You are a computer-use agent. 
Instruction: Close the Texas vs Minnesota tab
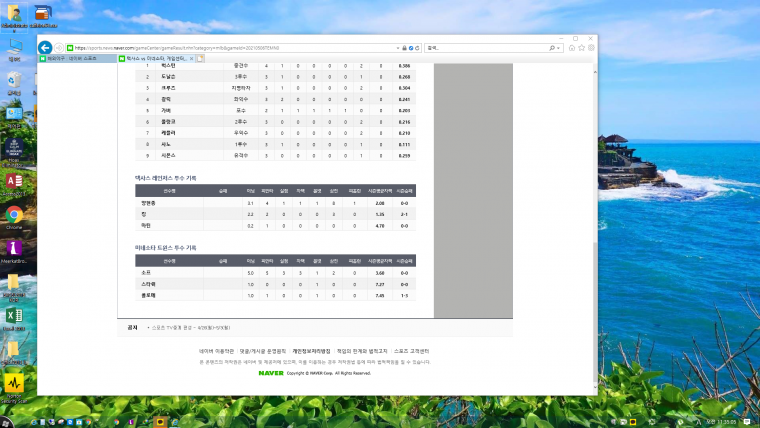(x=191, y=58)
